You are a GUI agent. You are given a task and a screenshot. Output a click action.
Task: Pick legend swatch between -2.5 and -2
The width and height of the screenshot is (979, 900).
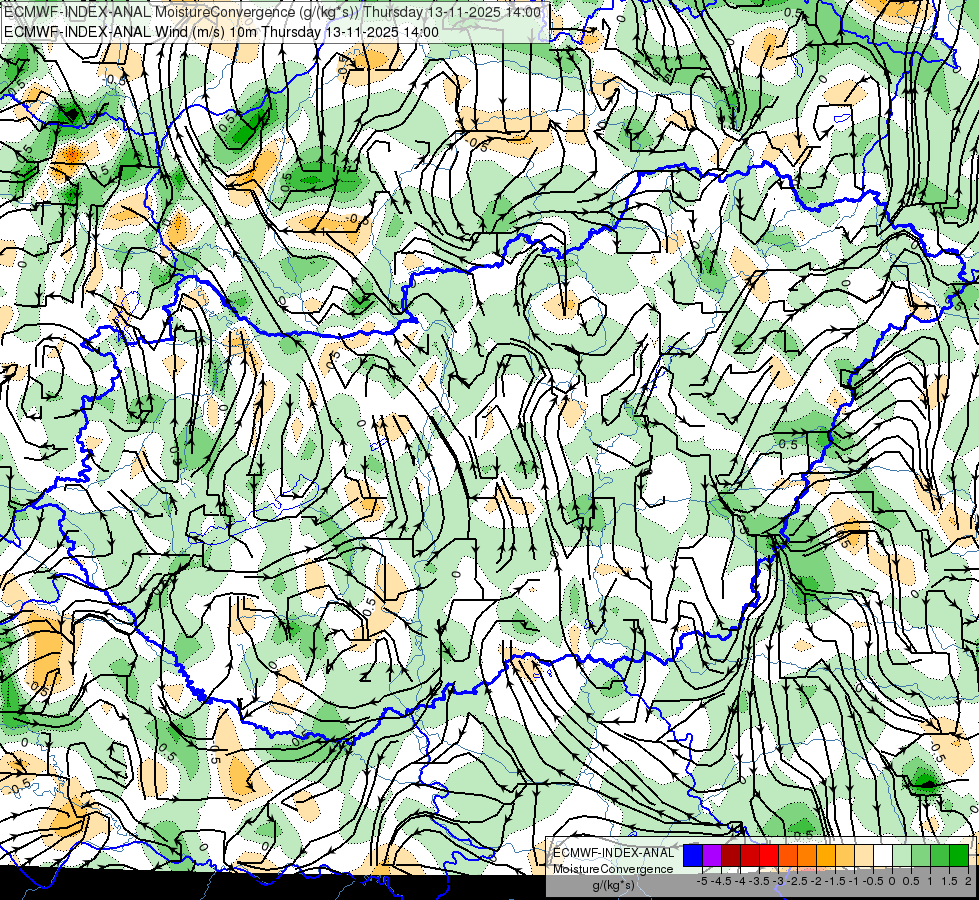point(807,856)
